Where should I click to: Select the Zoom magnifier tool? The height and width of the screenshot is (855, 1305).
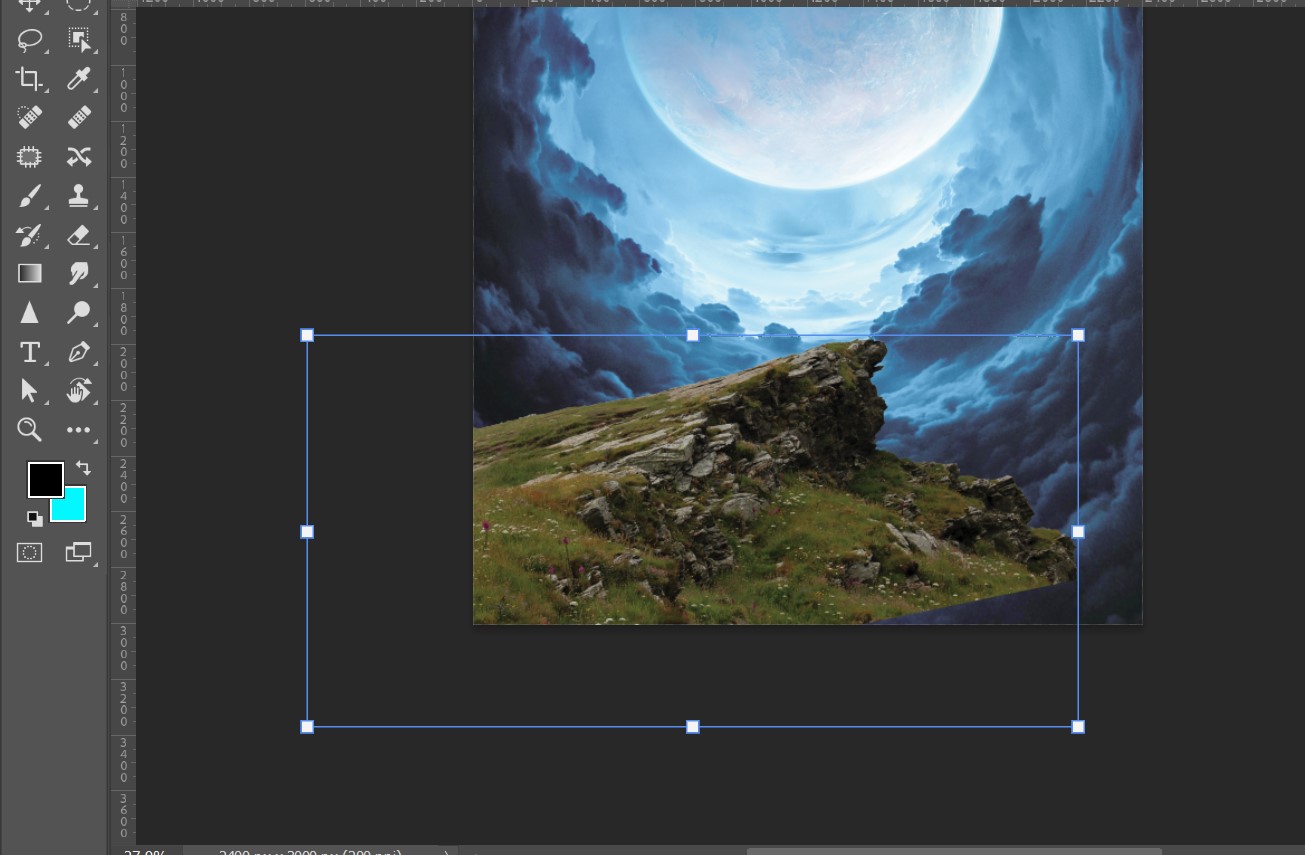[x=30, y=430]
